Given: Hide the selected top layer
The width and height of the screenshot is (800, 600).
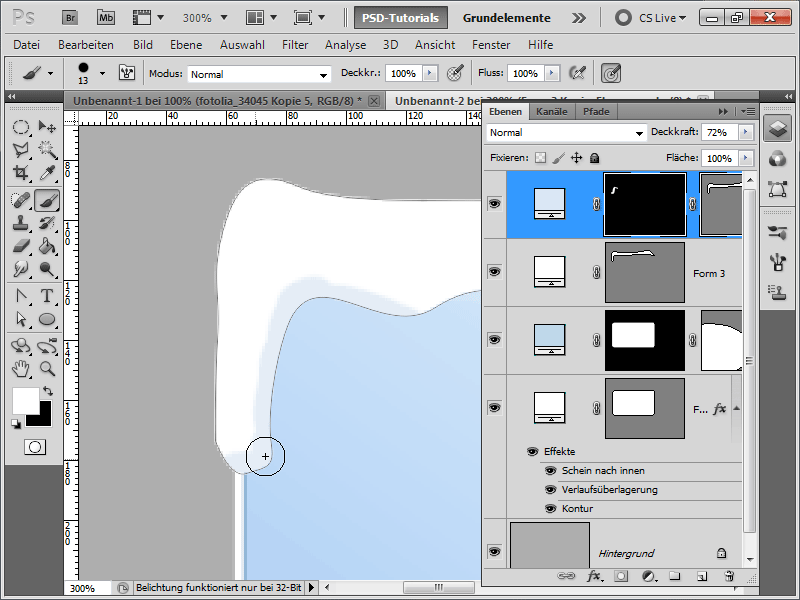Looking at the screenshot, I should pyautogui.click(x=494, y=204).
